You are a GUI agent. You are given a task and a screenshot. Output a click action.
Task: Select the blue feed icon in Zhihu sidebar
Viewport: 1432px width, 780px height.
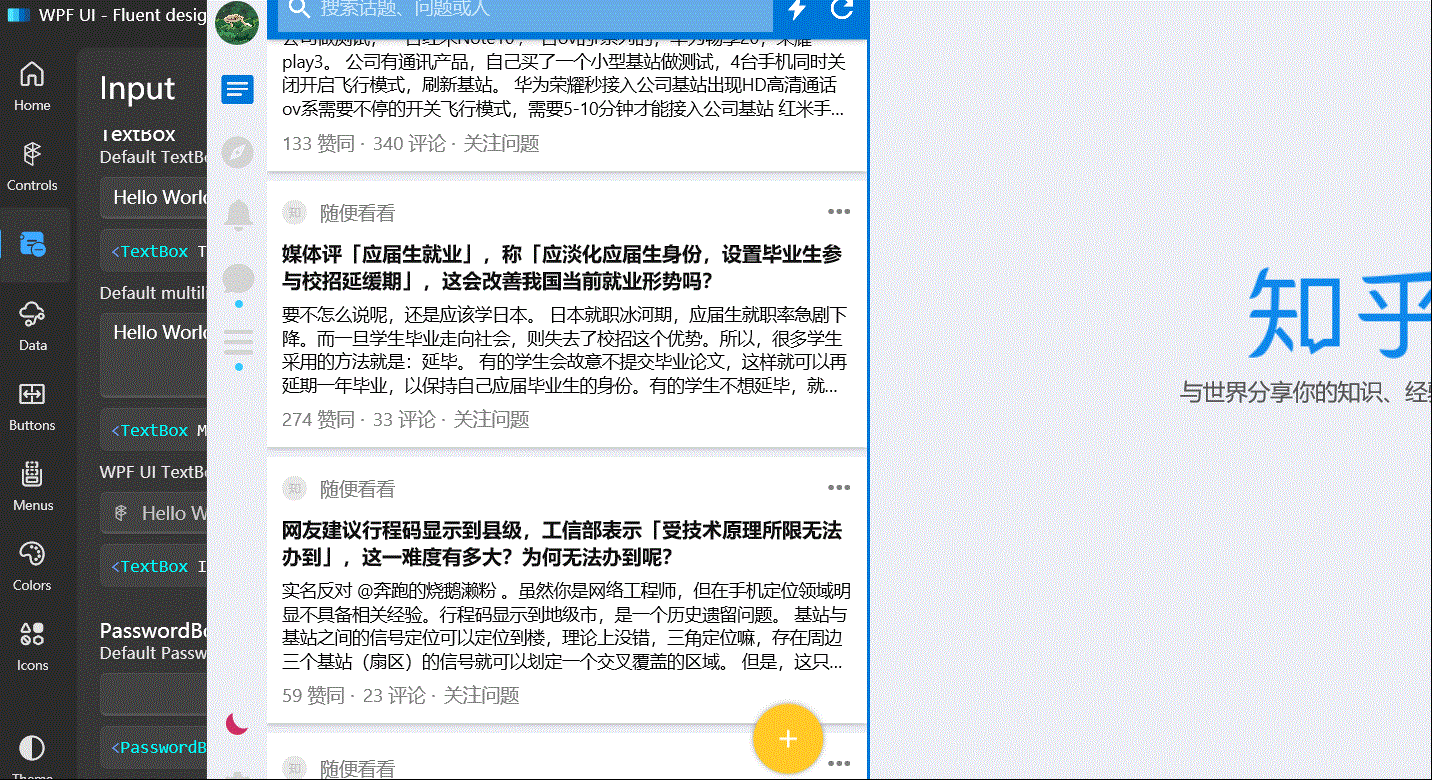[x=238, y=90]
